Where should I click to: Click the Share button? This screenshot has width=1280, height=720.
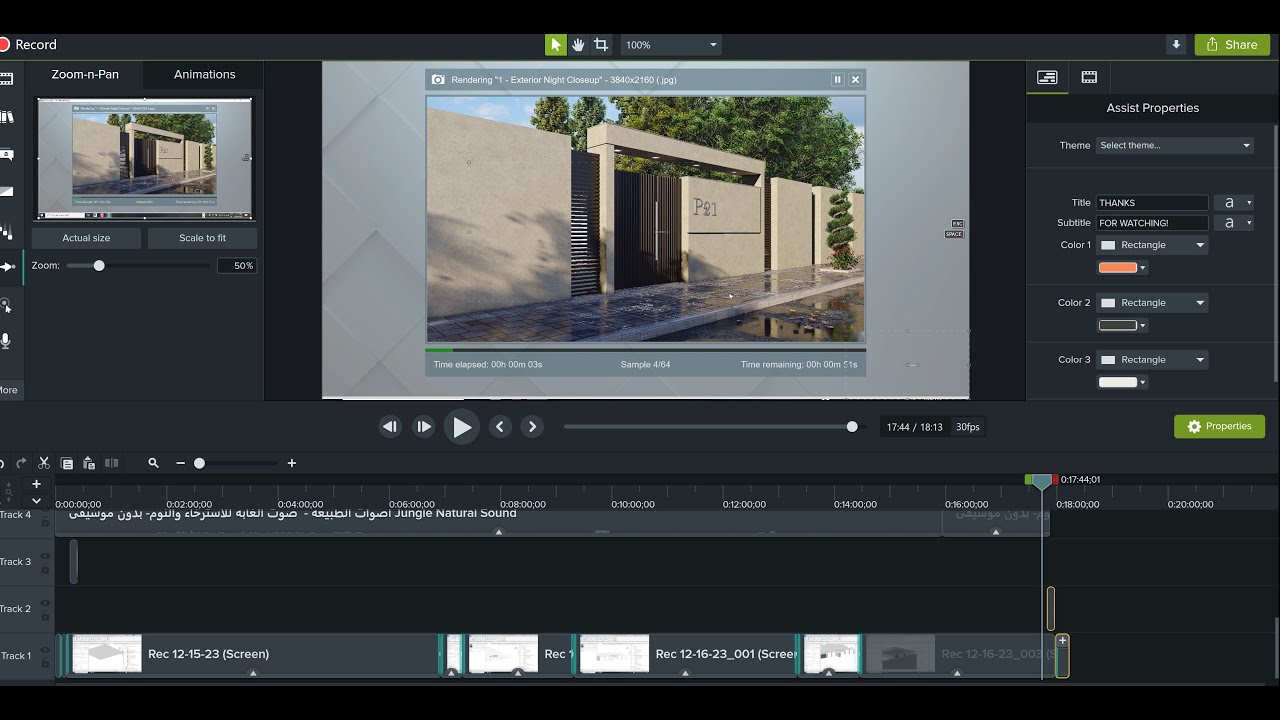1232,44
